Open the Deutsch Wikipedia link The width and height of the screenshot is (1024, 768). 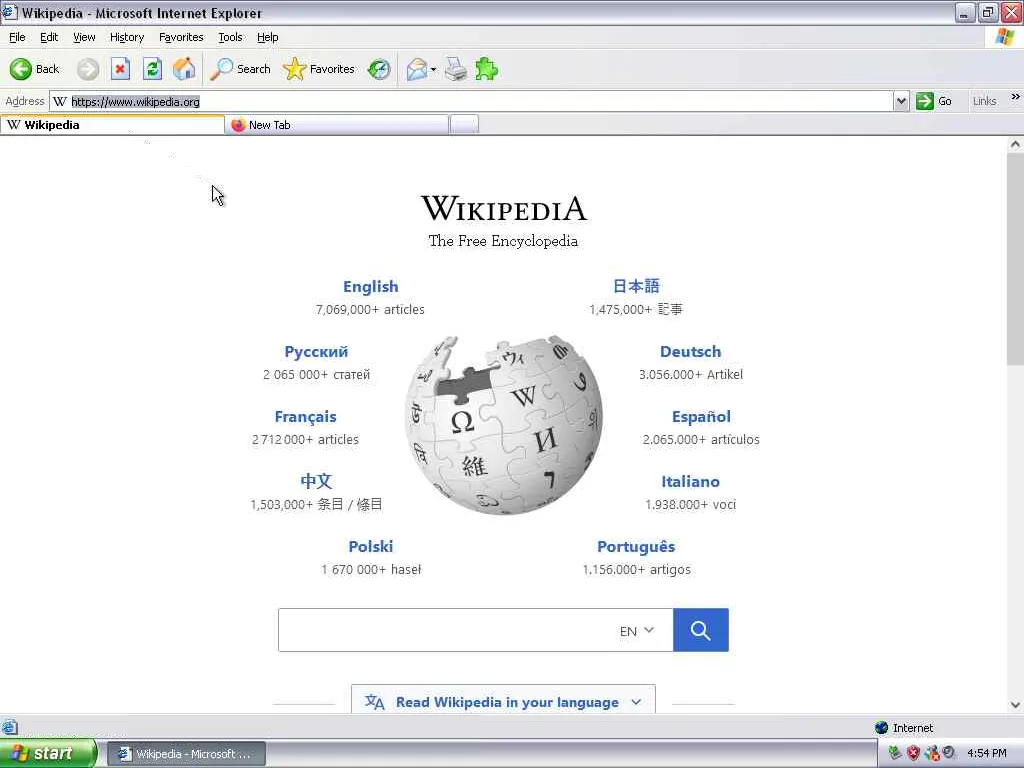coord(690,351)
